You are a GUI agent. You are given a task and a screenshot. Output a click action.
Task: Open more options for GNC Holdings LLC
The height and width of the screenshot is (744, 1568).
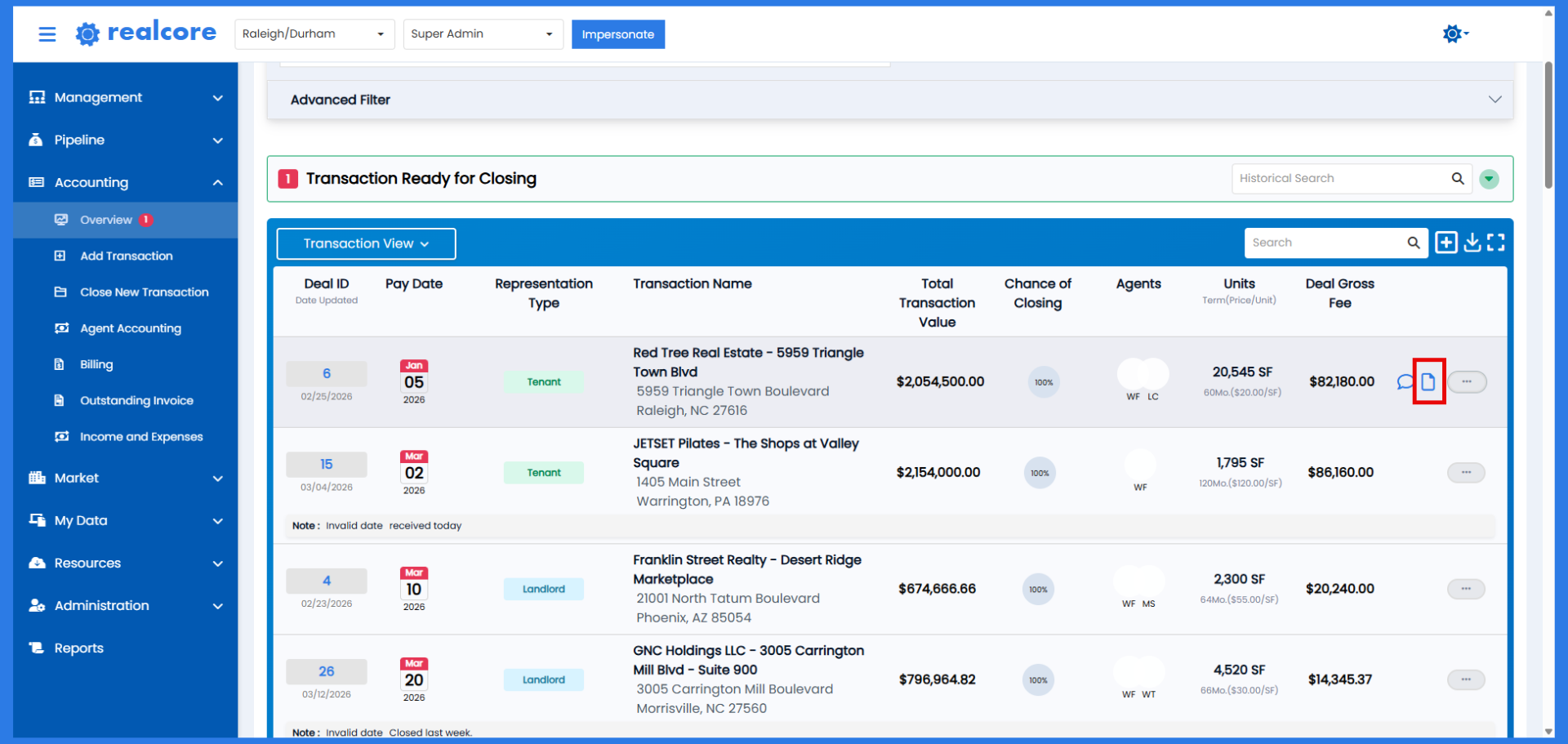click(1467, 679)
